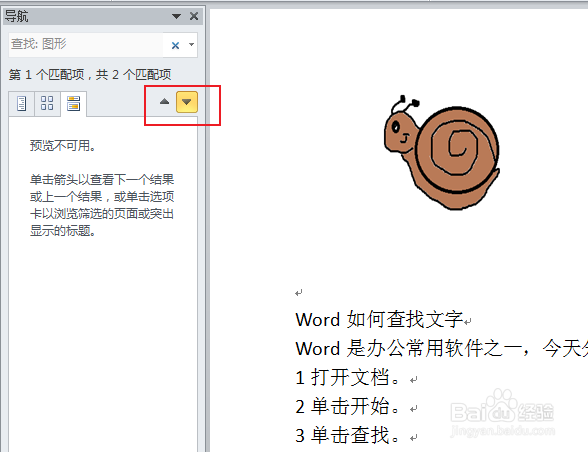The width and height of the screenshot is (588, 452).
Task: Open the search options dropdown arrow
Action: (191, 45)
